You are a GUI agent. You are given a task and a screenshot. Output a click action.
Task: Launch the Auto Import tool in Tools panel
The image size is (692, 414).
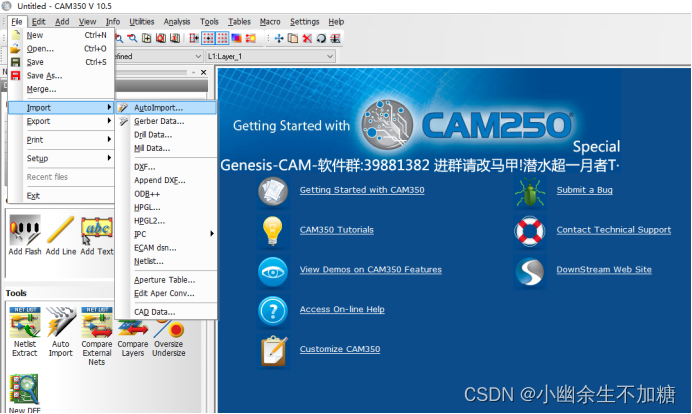(x=60, y=323)
